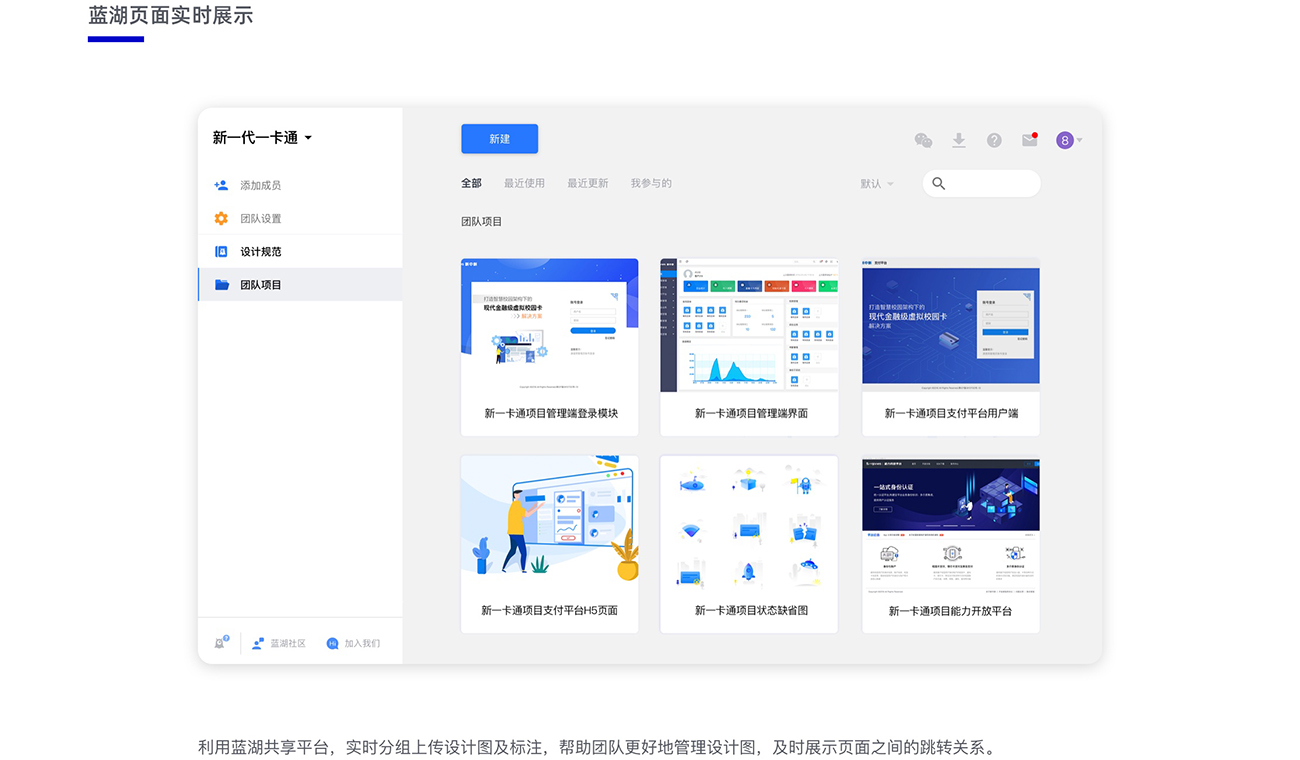Switch to the 全部 tab
The width and height of the screenshot is (1300, 760).
pyautogui.click(x=471, y=183)
